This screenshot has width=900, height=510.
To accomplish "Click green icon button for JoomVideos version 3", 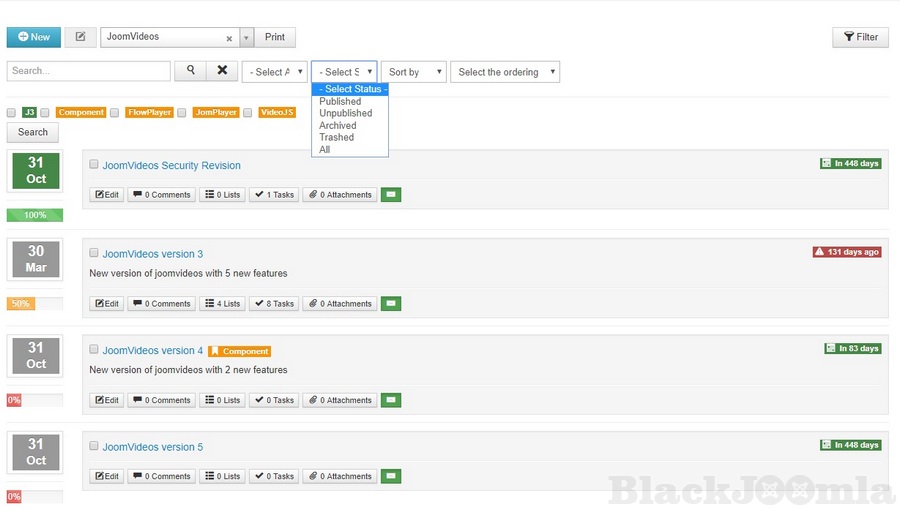I will (390, 304).
